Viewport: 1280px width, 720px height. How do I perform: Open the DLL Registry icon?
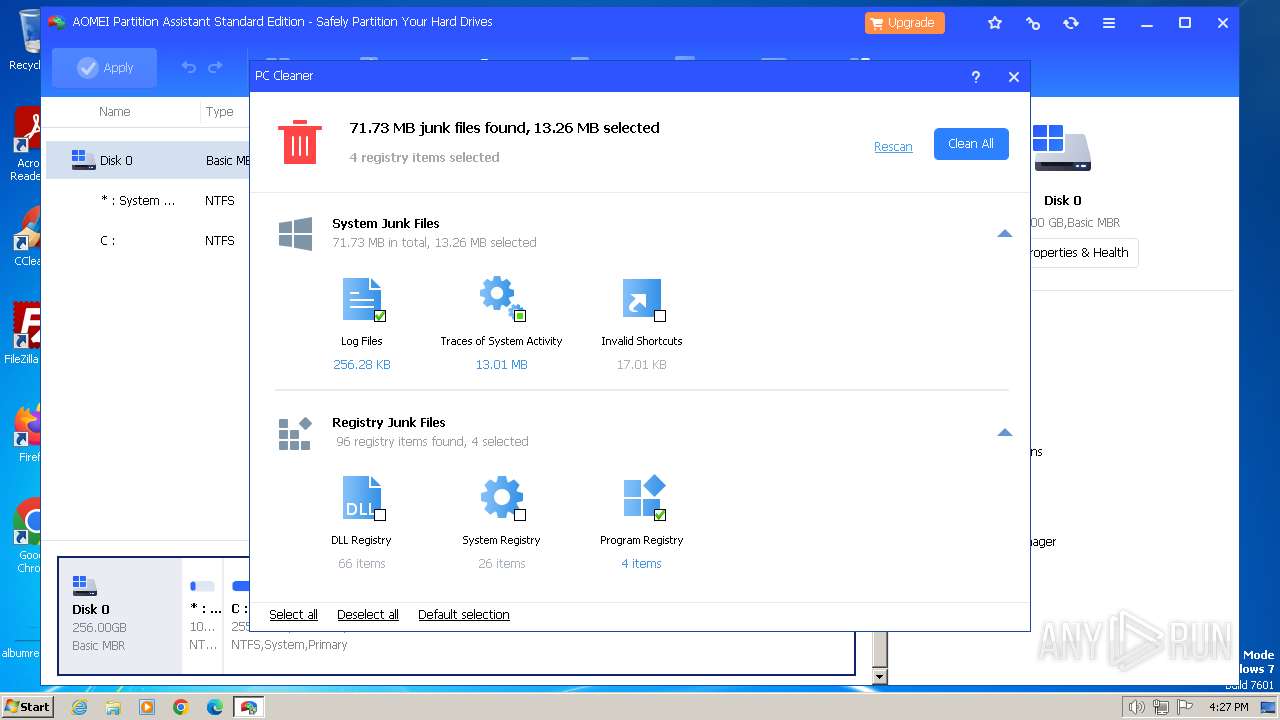(x=362, y=498)
